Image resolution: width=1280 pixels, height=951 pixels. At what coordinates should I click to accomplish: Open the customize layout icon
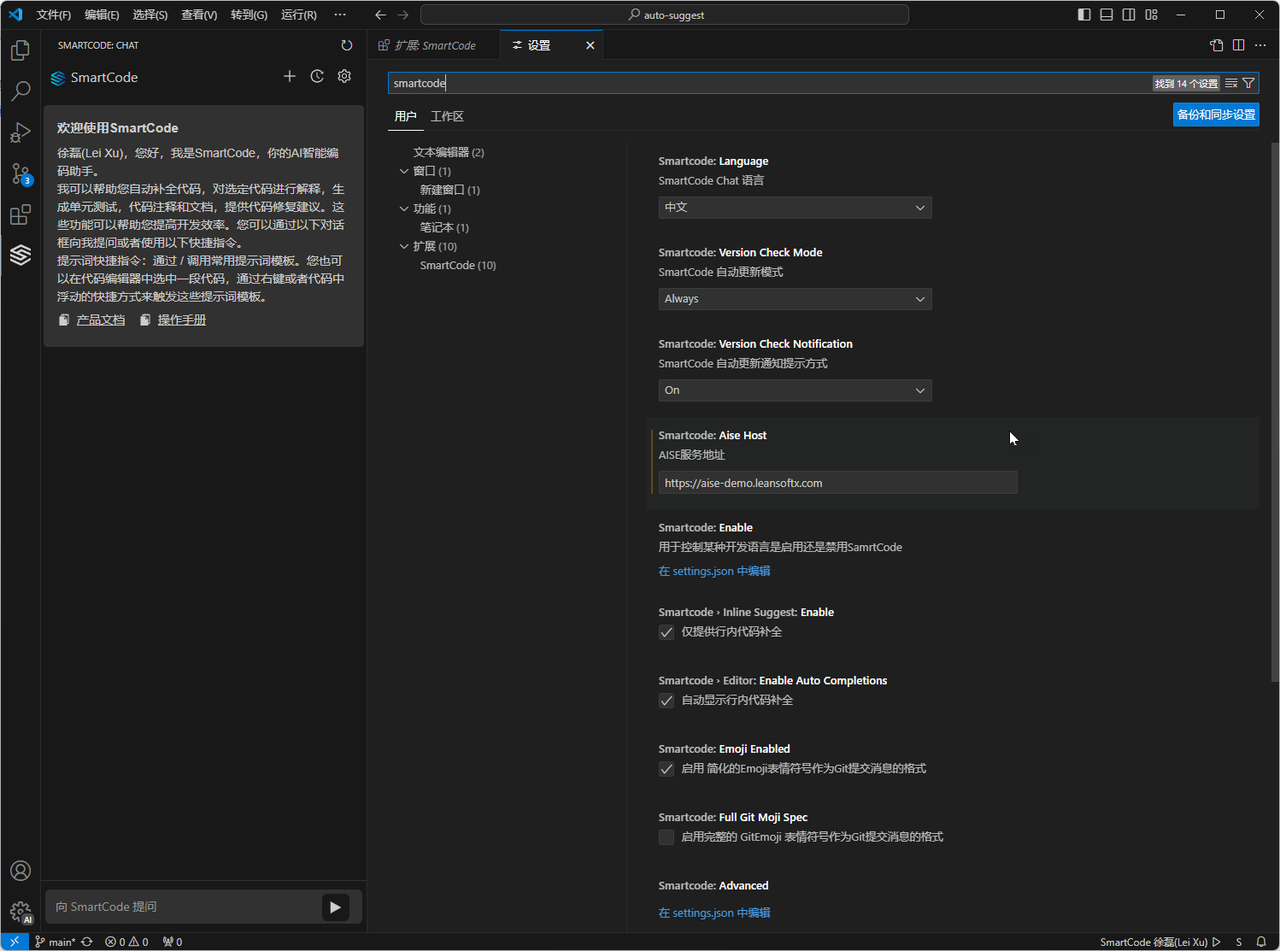(1152, 15)
